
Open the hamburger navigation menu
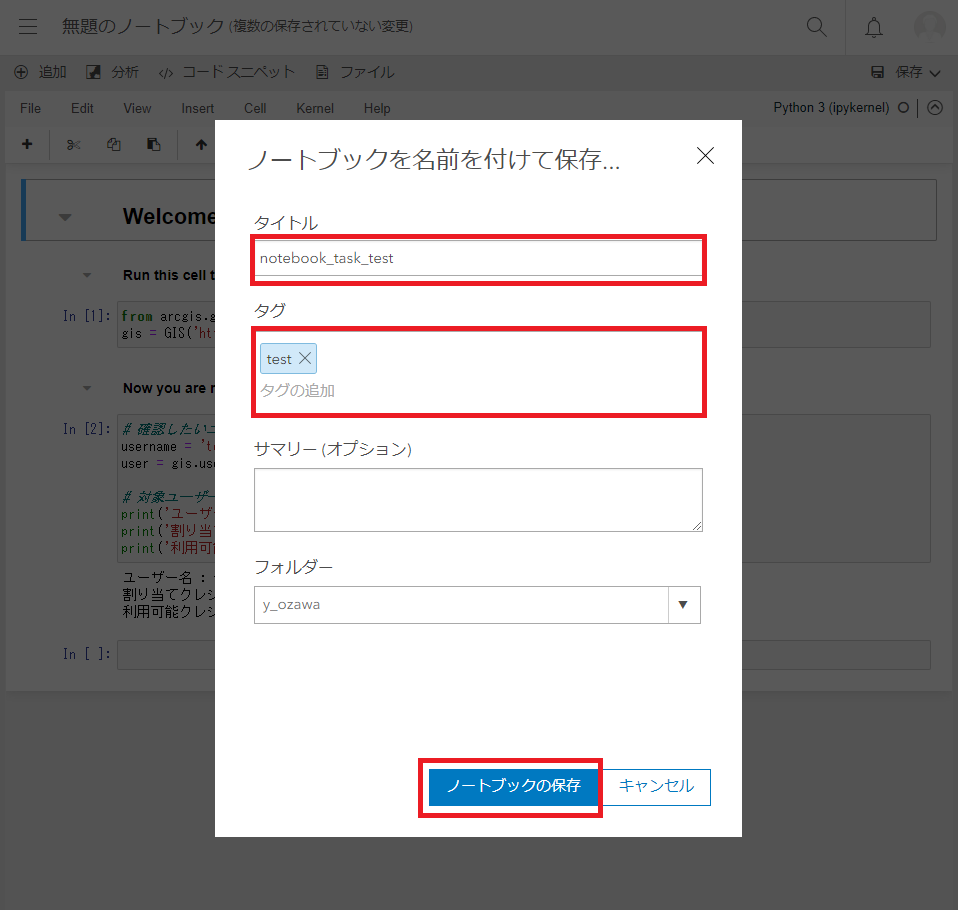[x=28, y=26]
